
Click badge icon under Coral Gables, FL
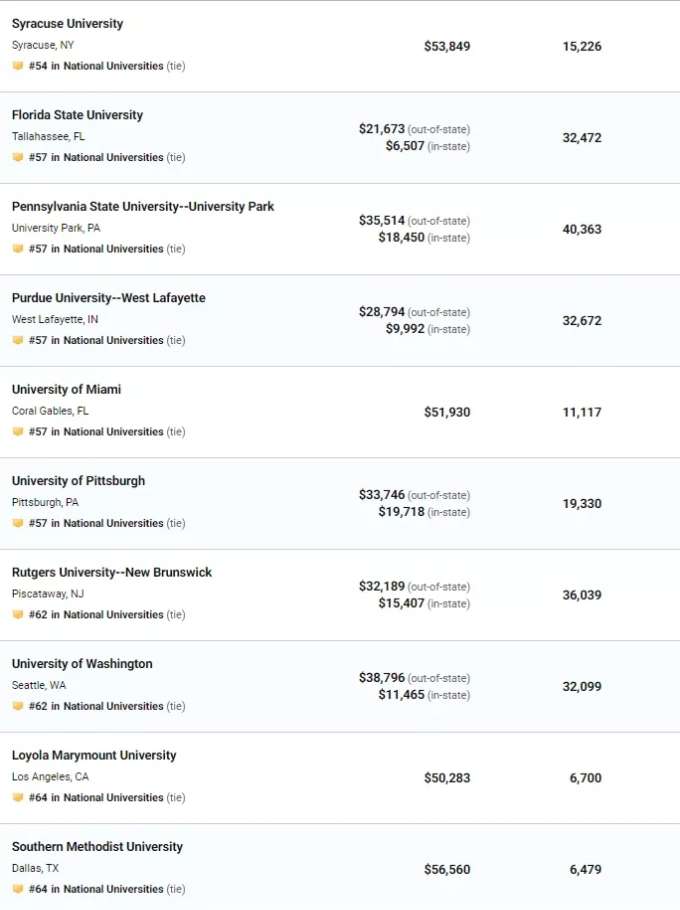(18, 432)
